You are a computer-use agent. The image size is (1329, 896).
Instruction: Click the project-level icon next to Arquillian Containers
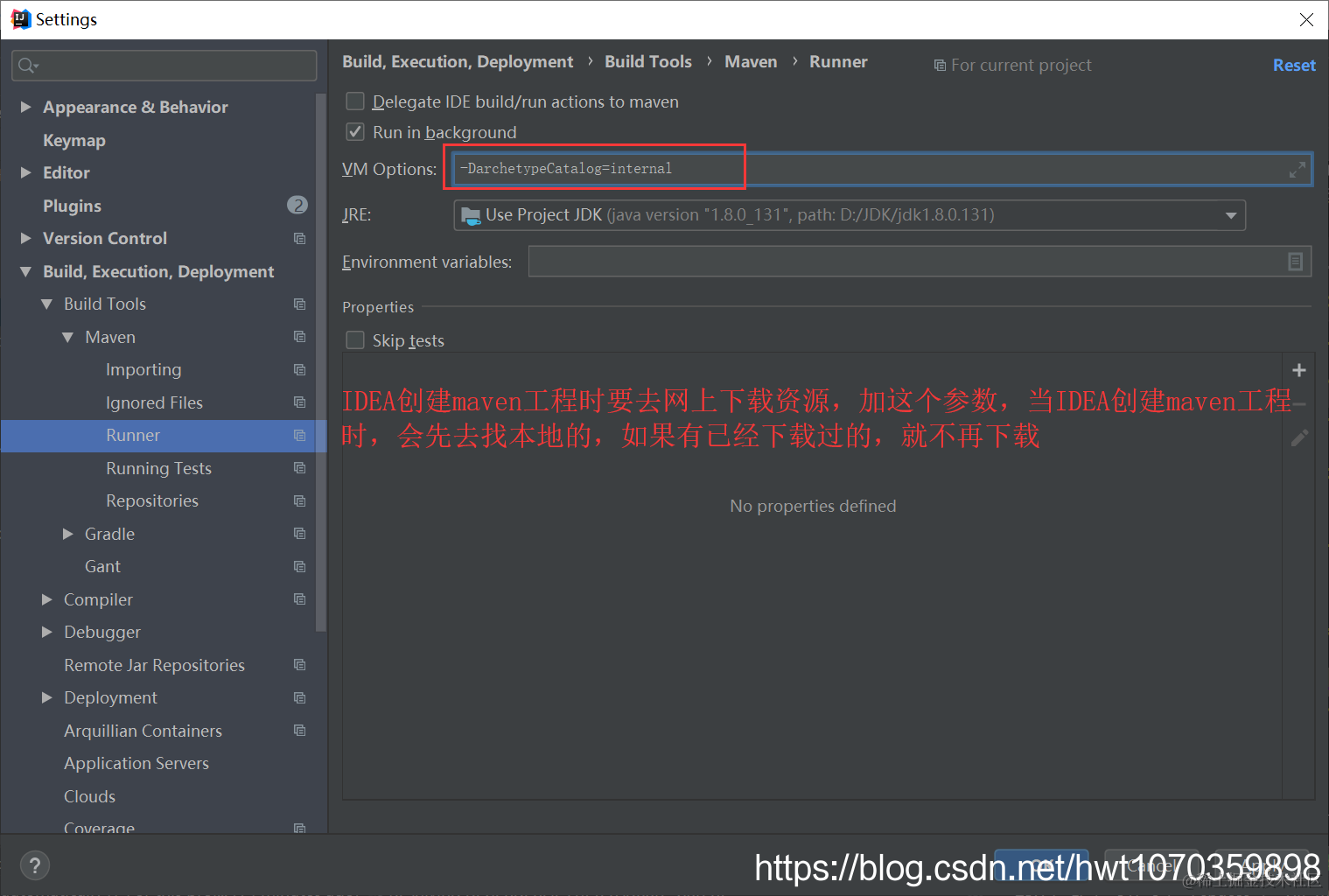tap(299, 731)
